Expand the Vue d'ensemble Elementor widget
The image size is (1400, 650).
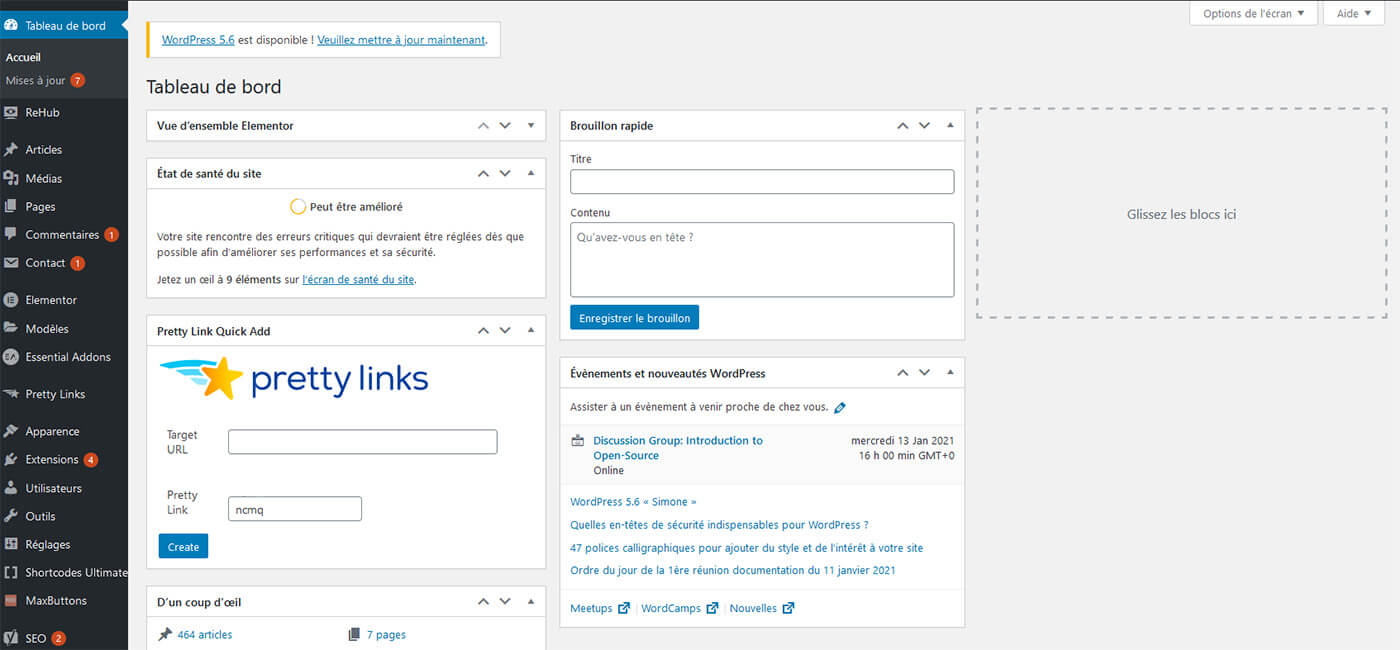pyautogui.click(x=531, y=126)
